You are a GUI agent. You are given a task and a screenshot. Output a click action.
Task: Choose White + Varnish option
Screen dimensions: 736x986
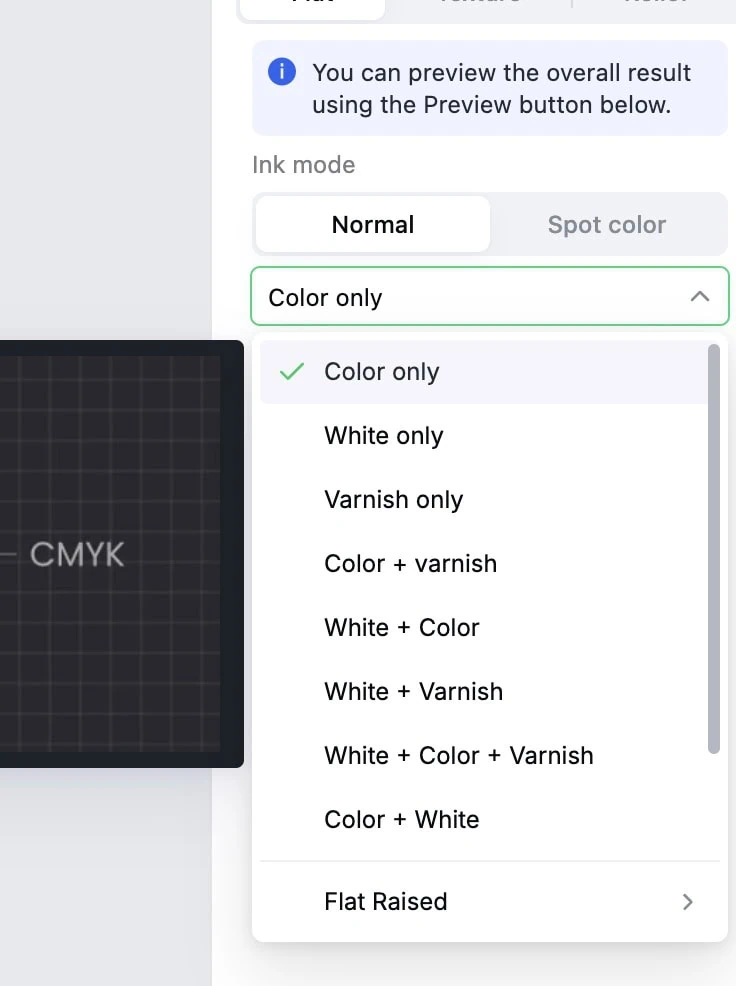click(483, 692)
